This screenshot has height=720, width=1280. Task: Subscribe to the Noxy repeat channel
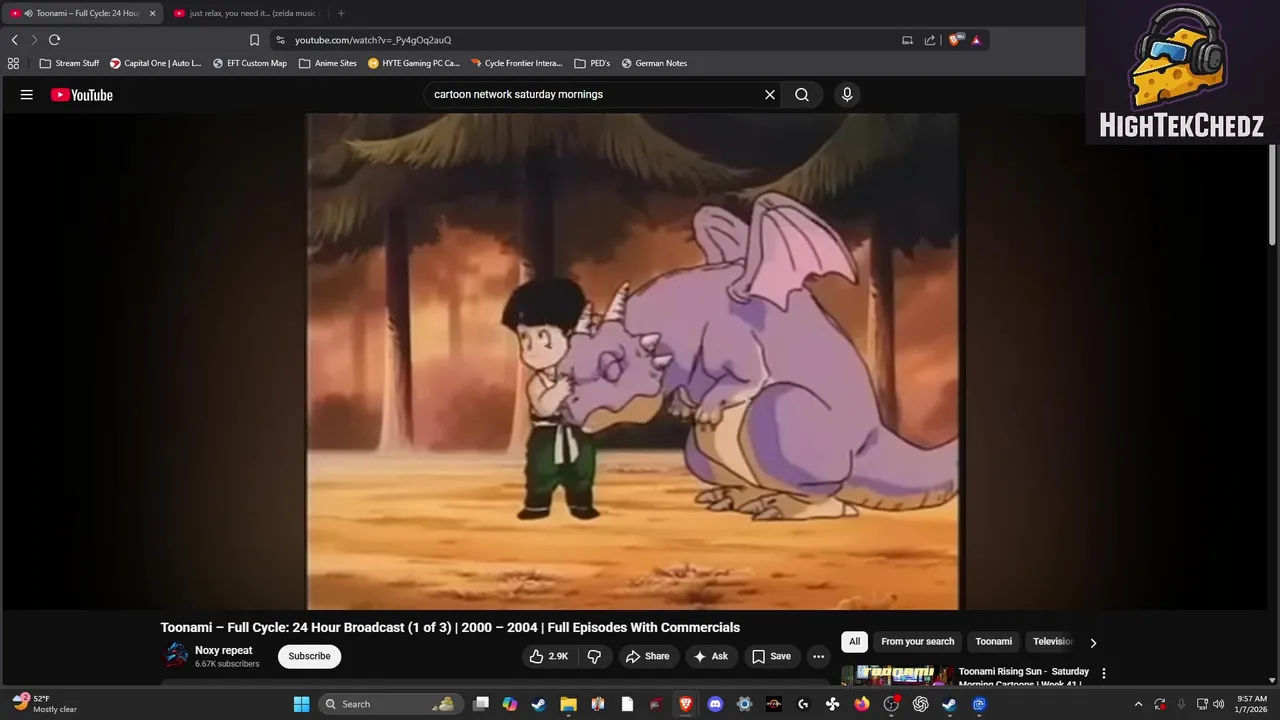tap(309, 656)
